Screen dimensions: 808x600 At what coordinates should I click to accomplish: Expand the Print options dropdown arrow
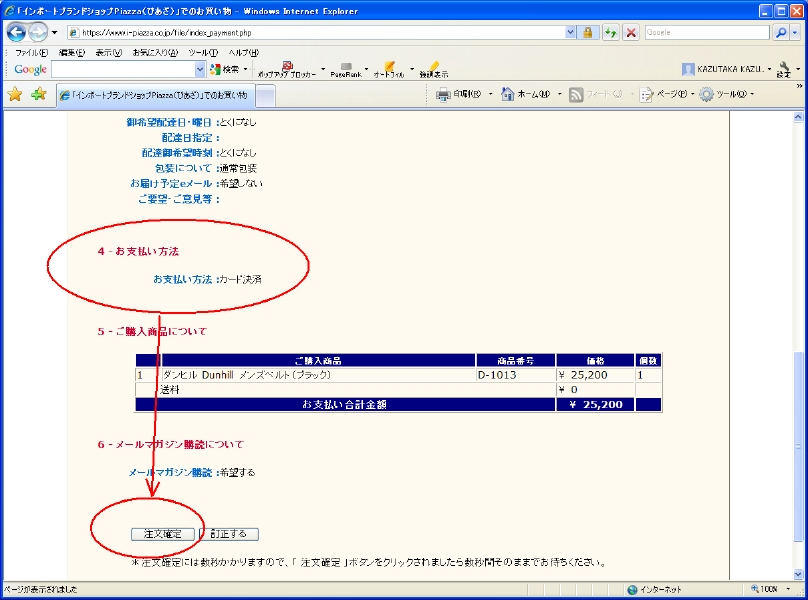click(491, 94)
